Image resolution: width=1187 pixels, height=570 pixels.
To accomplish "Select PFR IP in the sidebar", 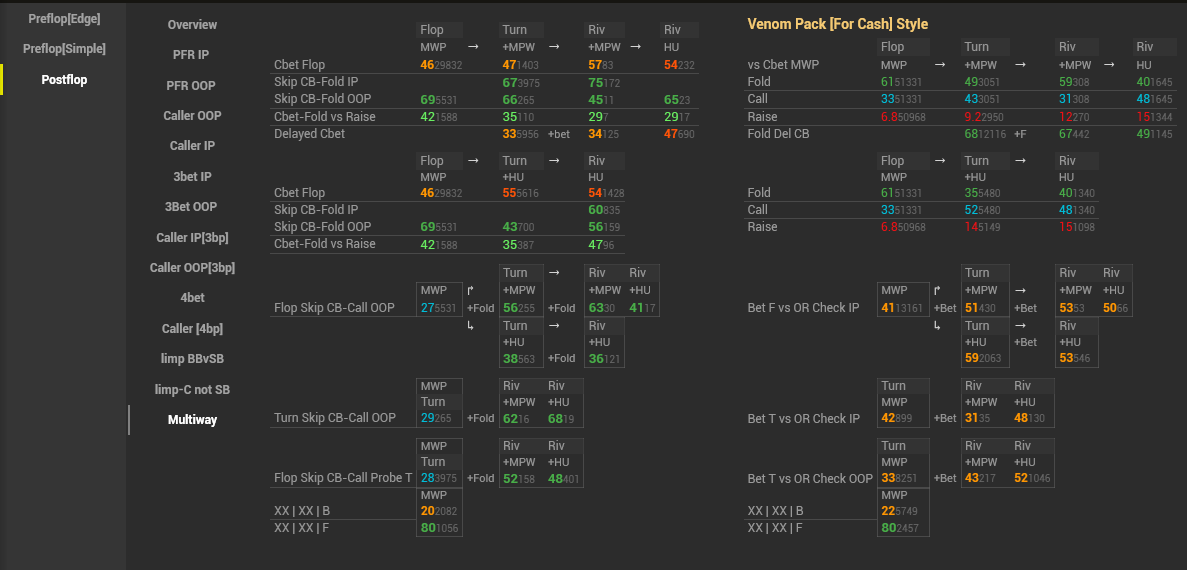I will (192, 54).
